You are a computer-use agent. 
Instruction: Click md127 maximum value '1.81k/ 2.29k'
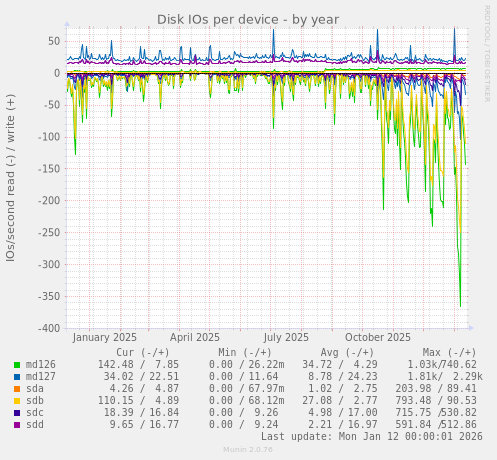445,377
